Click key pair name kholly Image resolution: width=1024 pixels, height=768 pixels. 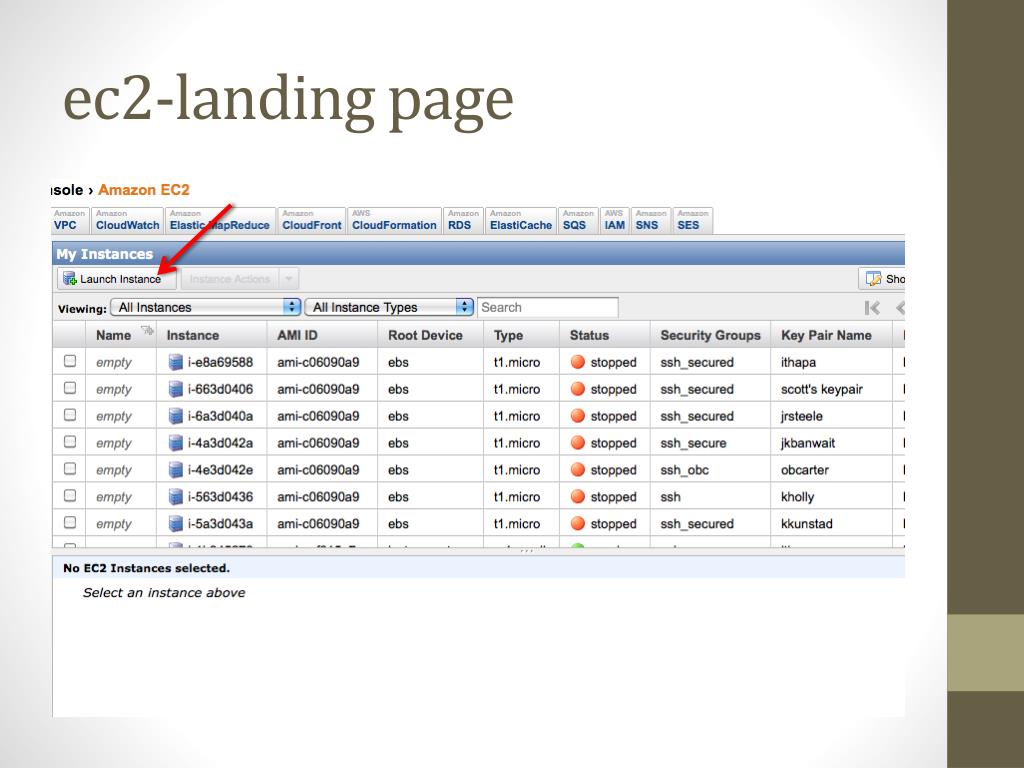[797, 497]
